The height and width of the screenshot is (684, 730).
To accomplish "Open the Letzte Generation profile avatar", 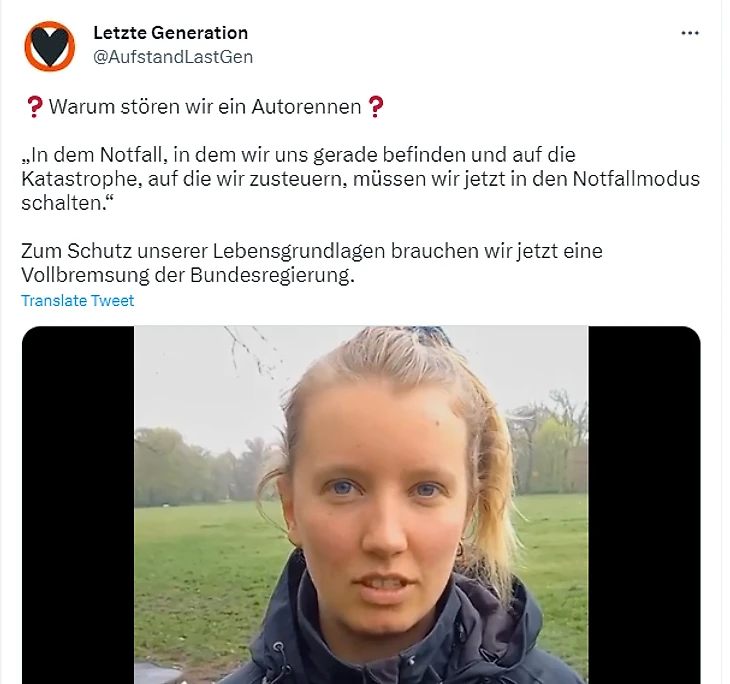I will point(49,46).
